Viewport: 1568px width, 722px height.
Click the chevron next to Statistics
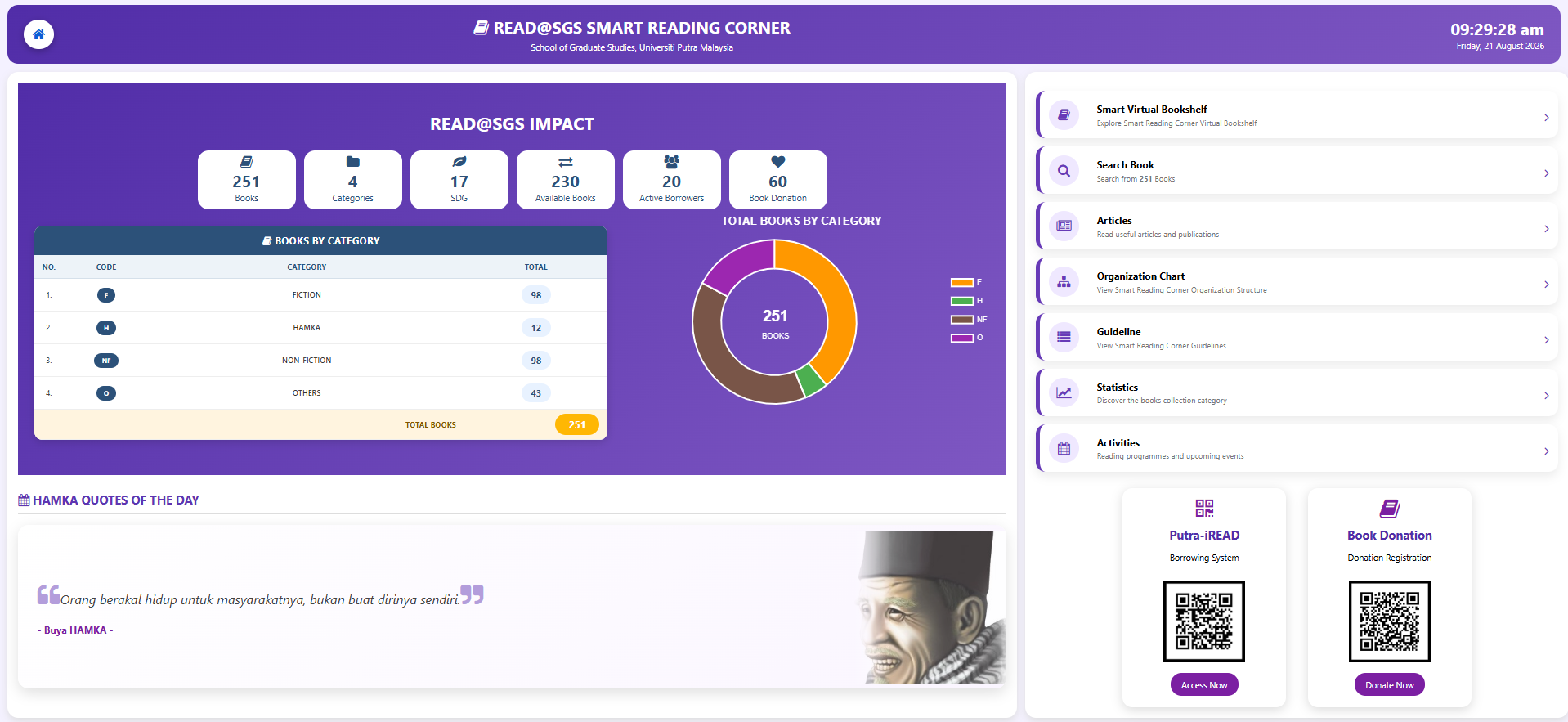click(x=1546, y=396)
